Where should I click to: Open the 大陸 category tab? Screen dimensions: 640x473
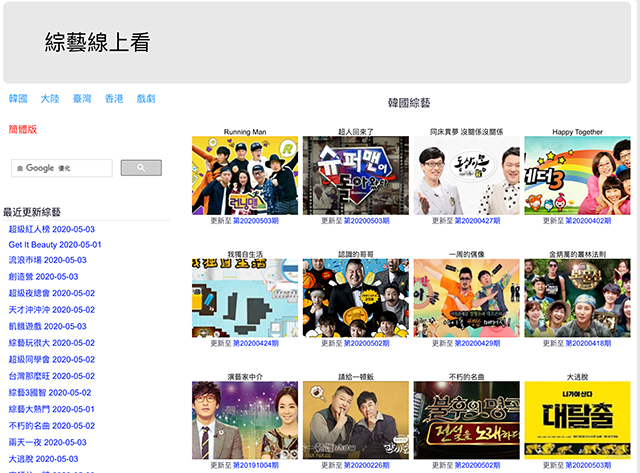point(50,98)
